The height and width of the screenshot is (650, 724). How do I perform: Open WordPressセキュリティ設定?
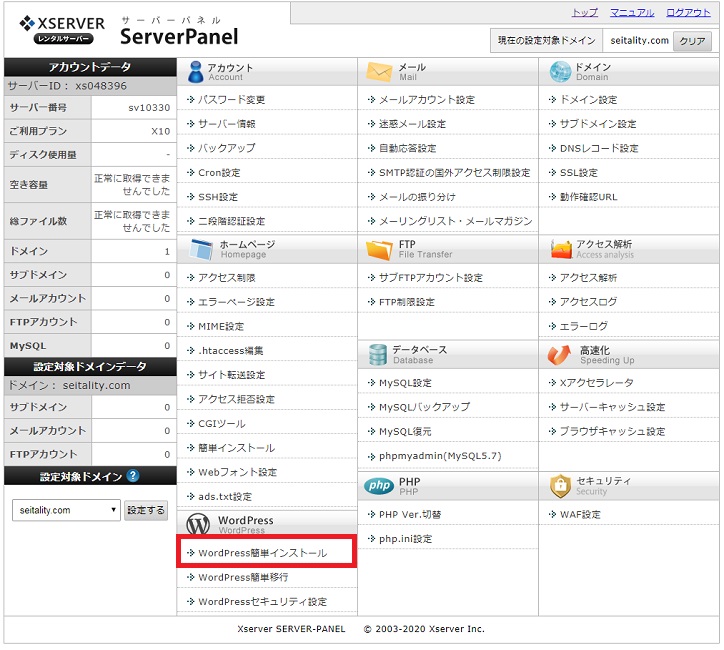tap(262, 602)
